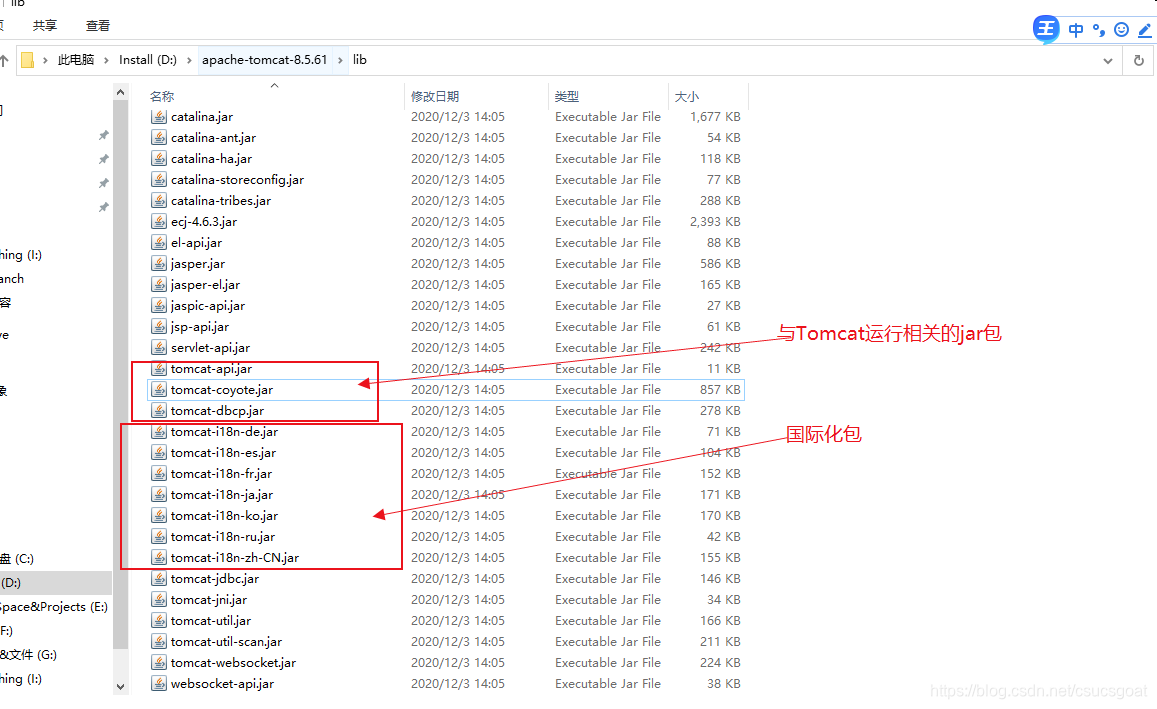This screenshot has height=709, width=1157.
Task: Toggle the Chinese input mode indicator
Action: point(1076,30)
